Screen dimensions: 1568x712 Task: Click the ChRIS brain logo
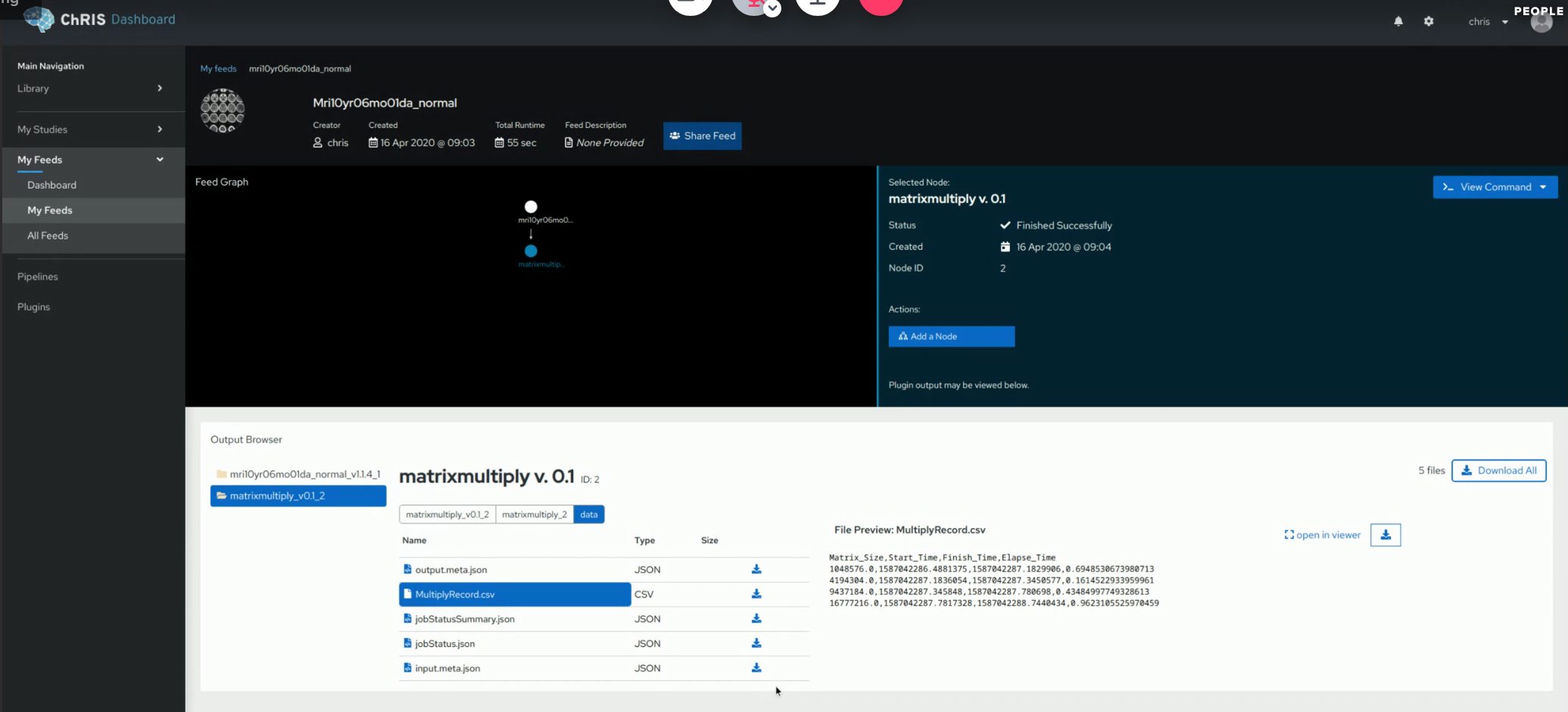(x=39, y=19)
